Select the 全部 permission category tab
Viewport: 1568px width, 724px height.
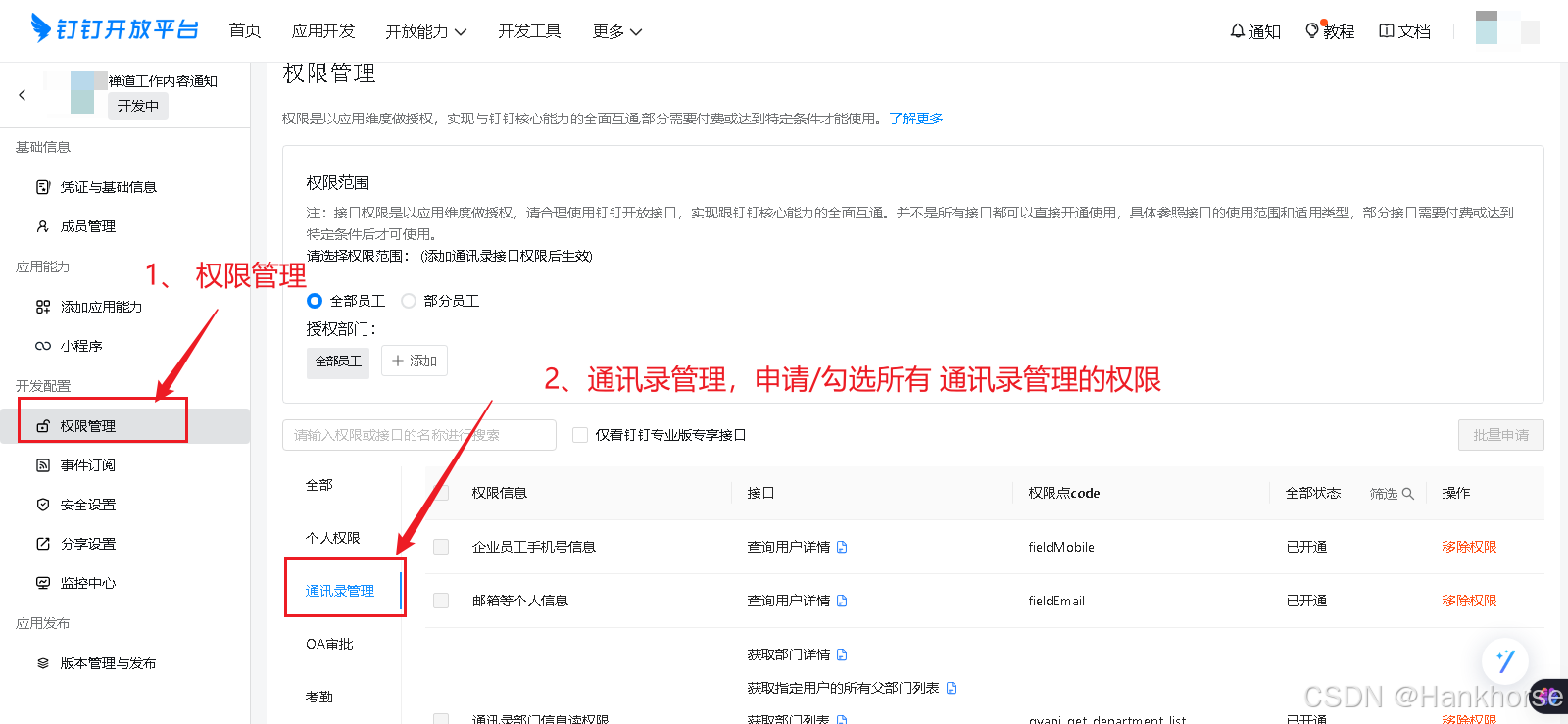(x=319, y=485)
